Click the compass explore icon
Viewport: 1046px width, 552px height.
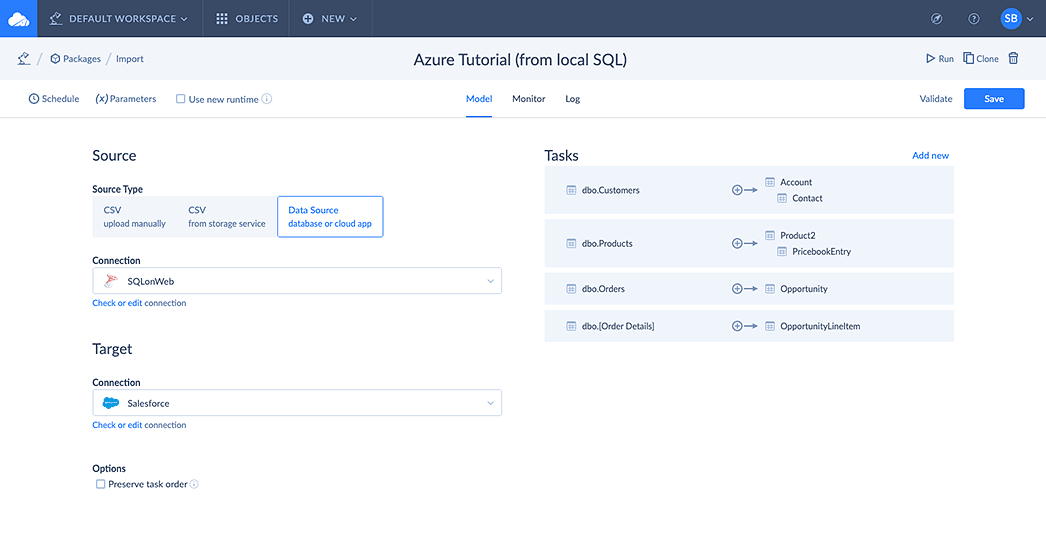[937, 19]
